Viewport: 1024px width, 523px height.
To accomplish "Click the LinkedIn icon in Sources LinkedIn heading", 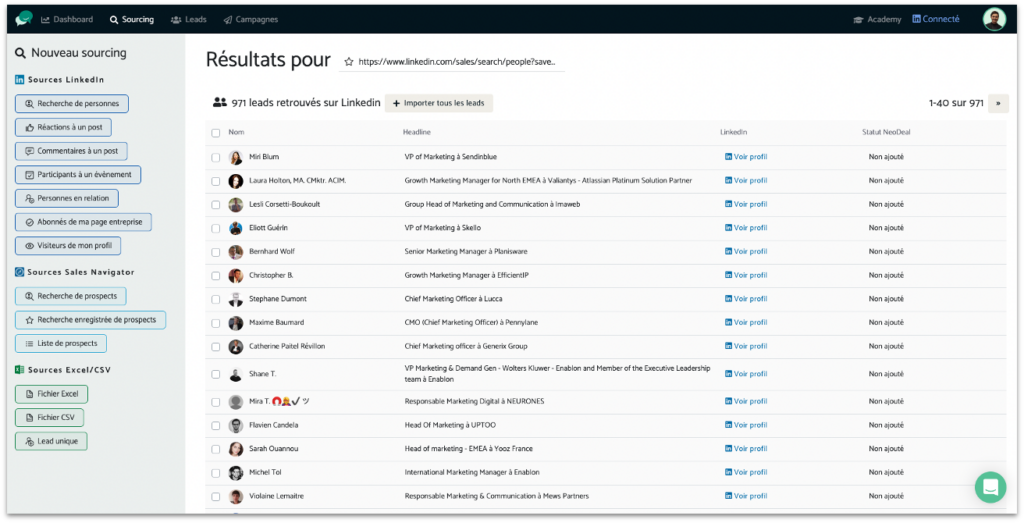I will tap(20, 80).
